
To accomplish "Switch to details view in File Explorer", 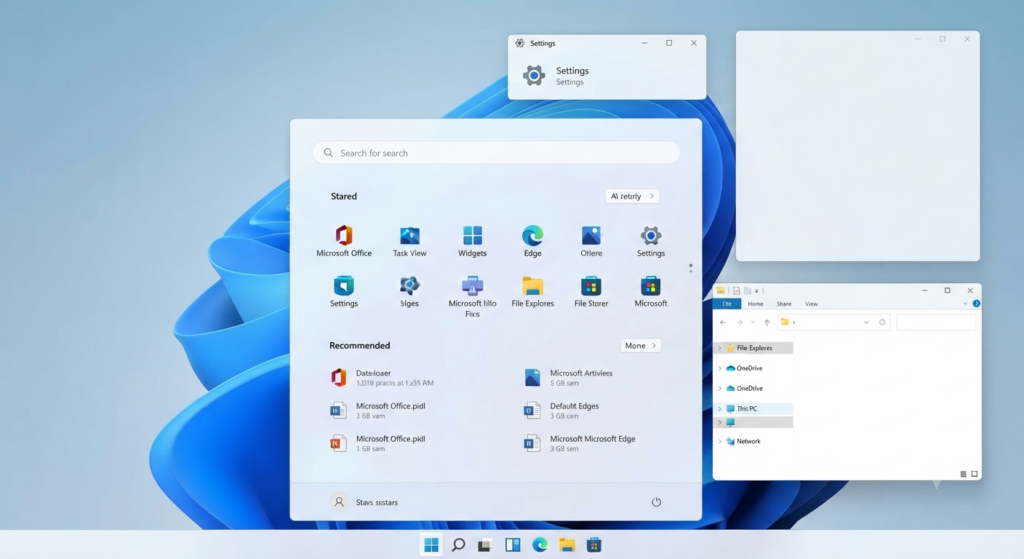I will coord(963,474).
